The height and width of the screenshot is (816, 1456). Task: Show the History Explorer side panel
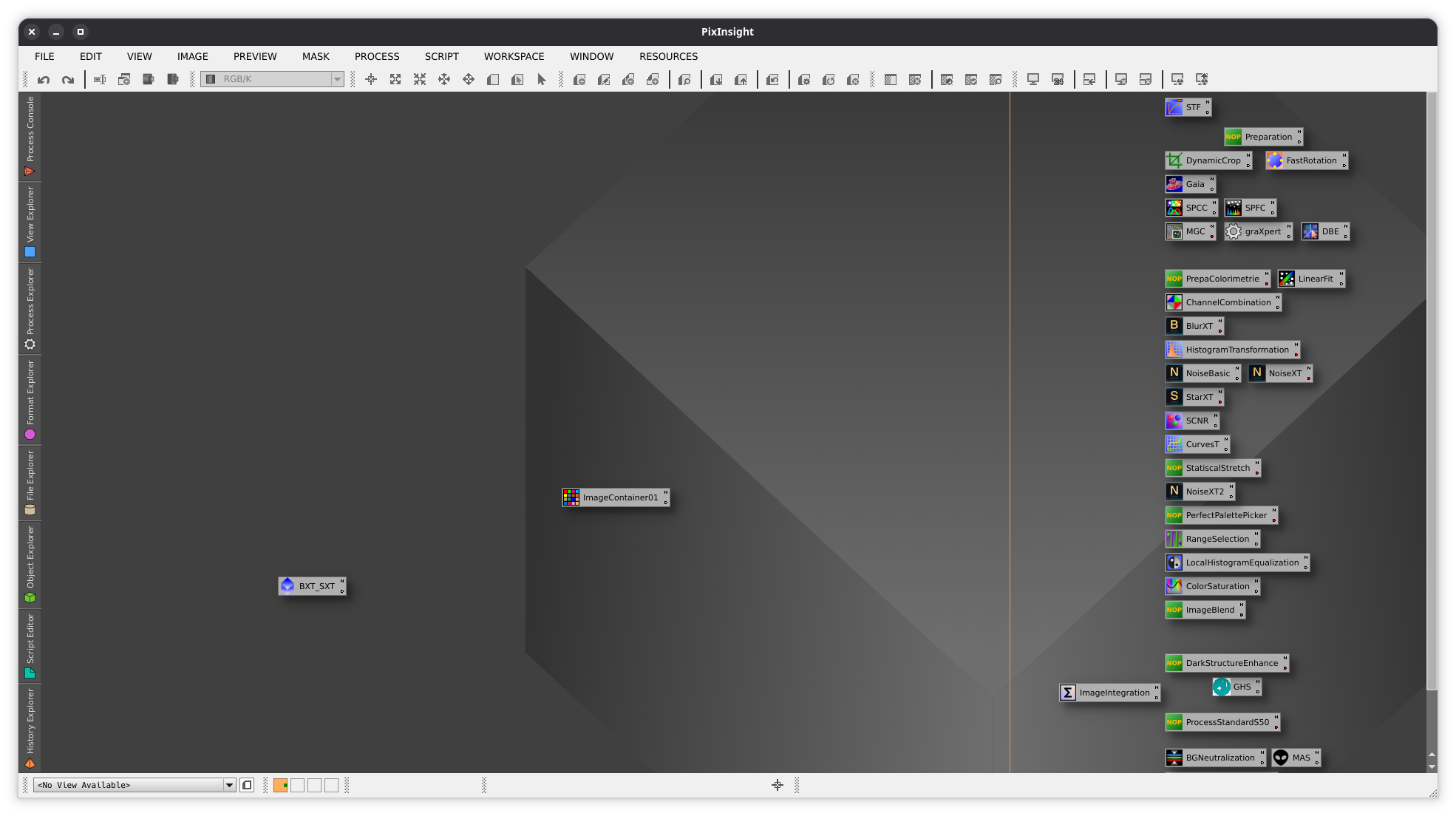(x=30, y=728)
